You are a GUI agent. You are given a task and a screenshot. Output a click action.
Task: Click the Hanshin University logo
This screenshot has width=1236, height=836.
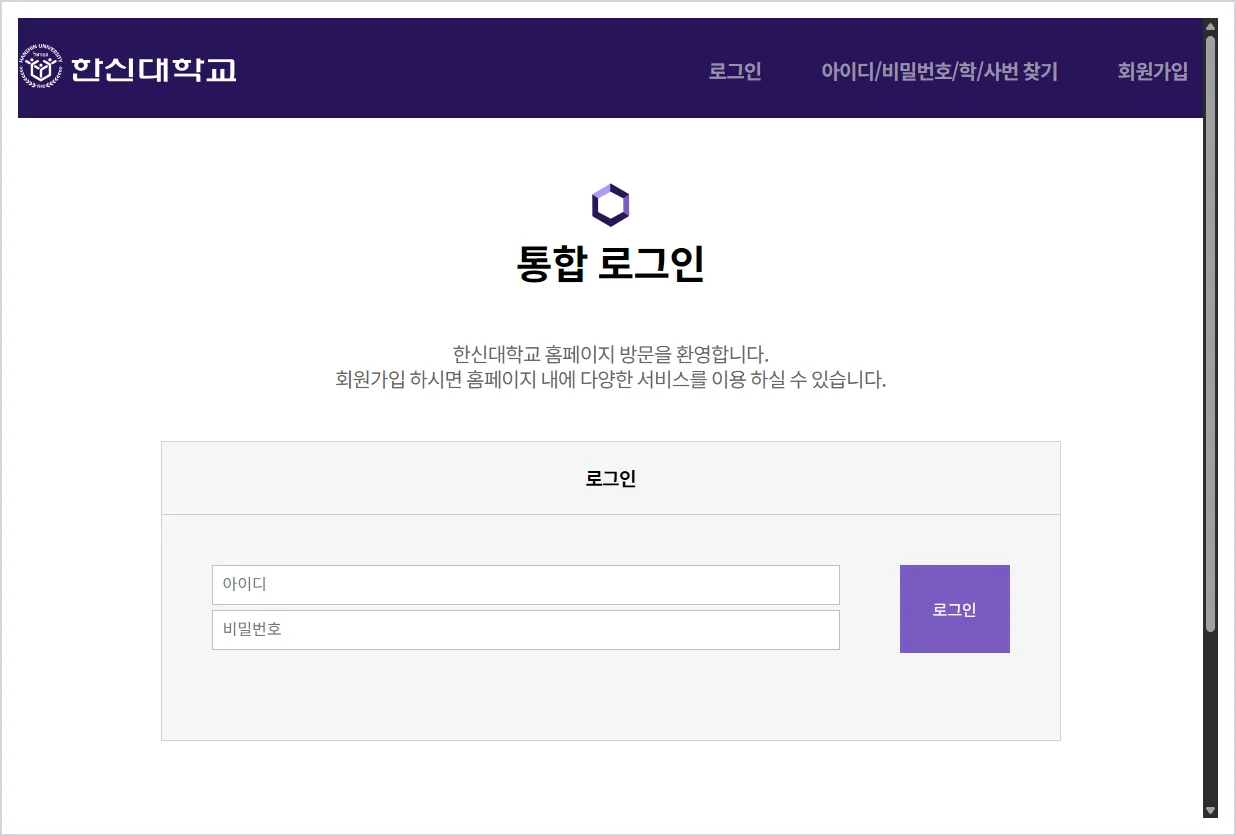[128, 68]
